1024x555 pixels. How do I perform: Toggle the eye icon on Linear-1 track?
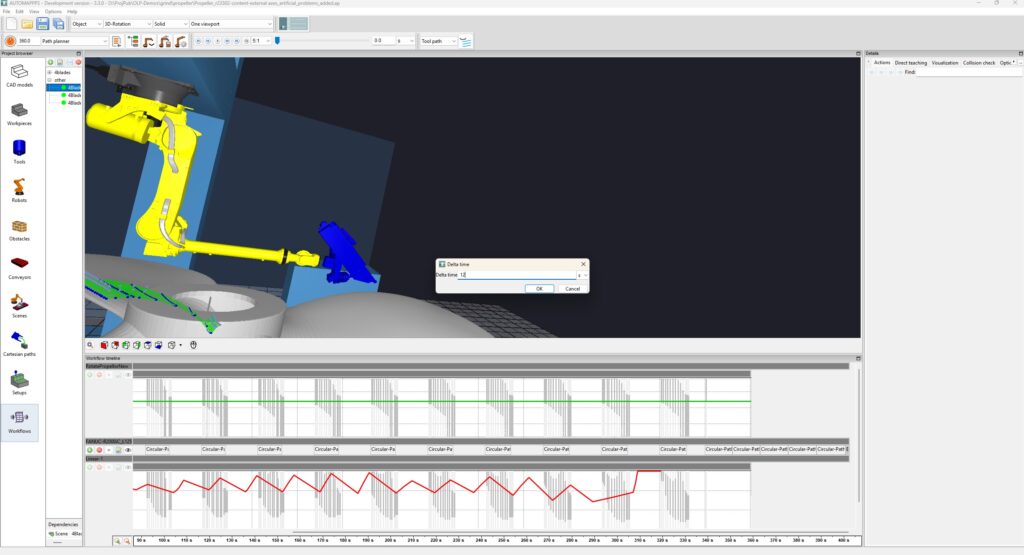(x=128, y=467)
